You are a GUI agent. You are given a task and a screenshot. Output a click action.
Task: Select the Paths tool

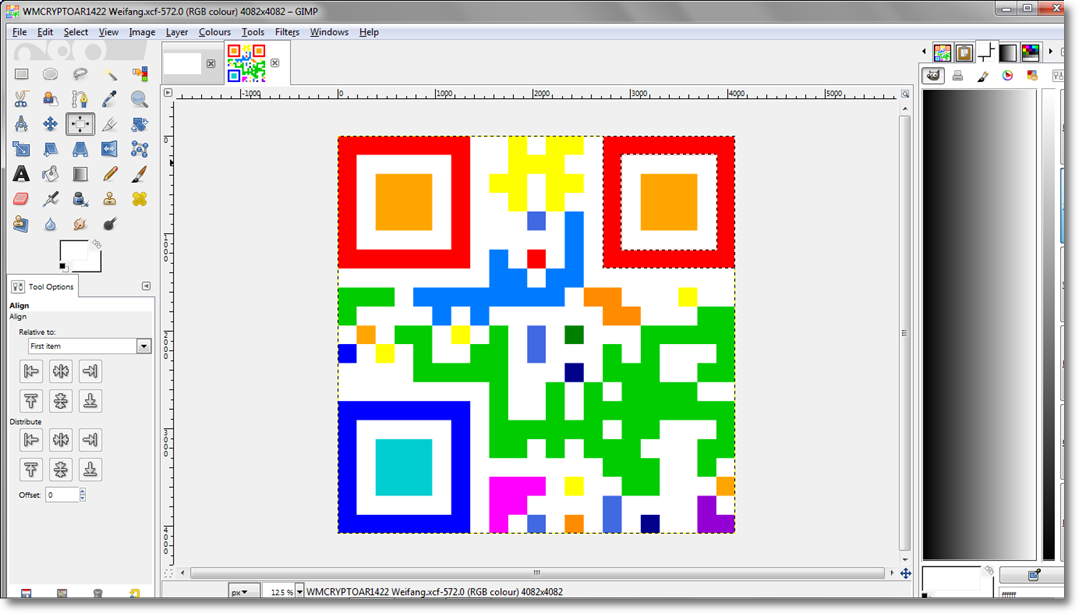coord(80,99)
